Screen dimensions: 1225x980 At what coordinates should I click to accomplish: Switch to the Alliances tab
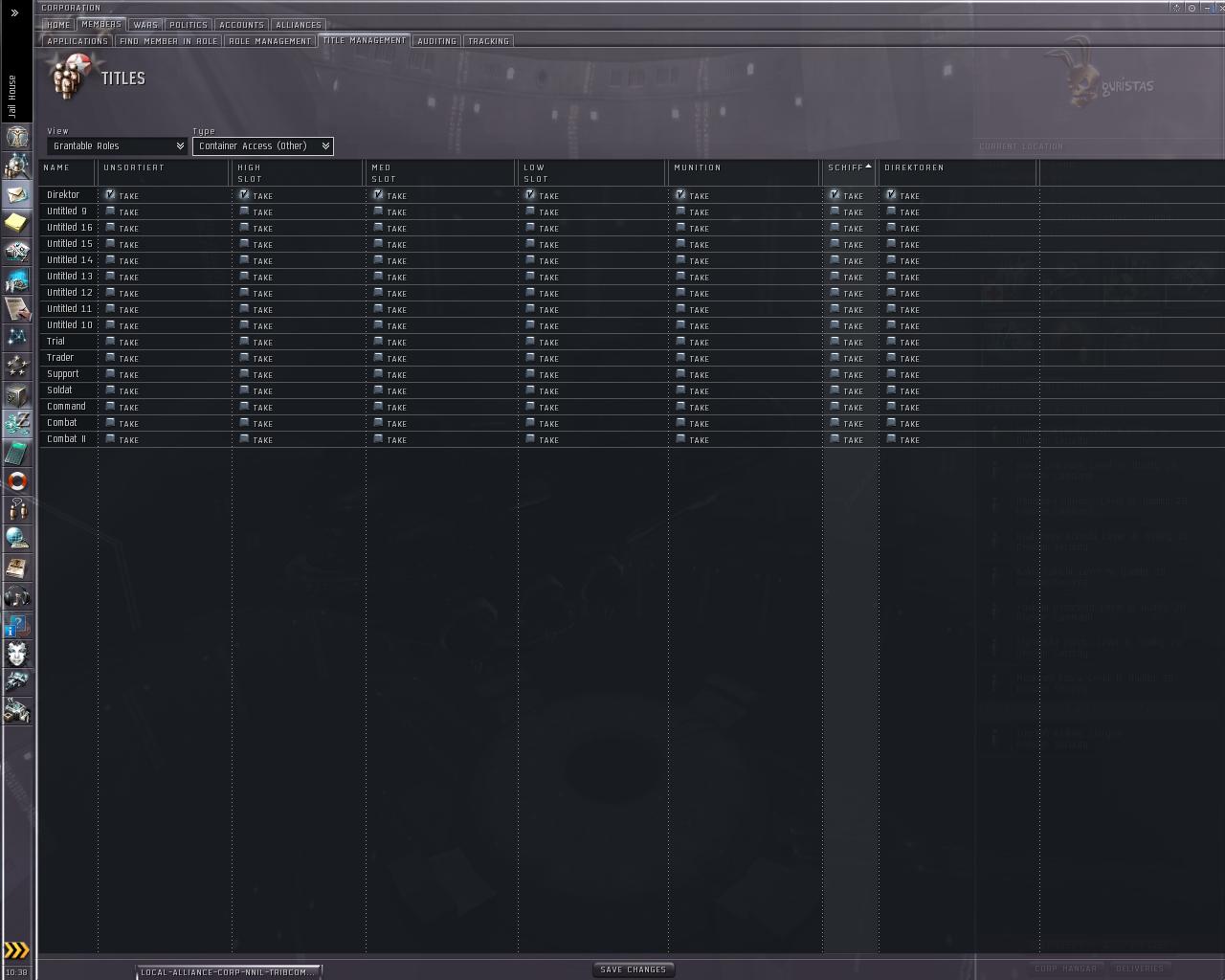pos(299,25)
